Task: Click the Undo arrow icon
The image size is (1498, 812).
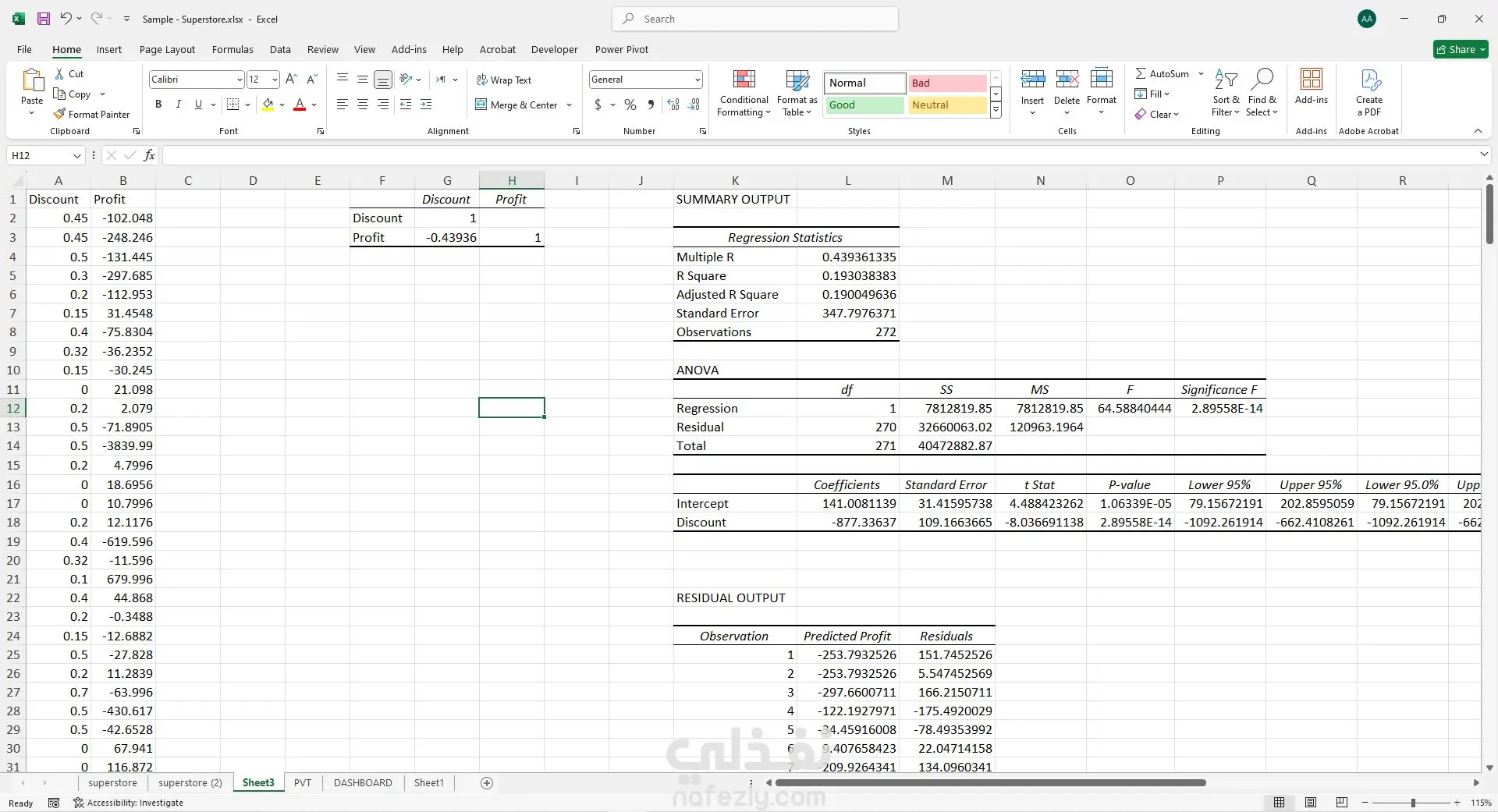Action: (66, 19)
